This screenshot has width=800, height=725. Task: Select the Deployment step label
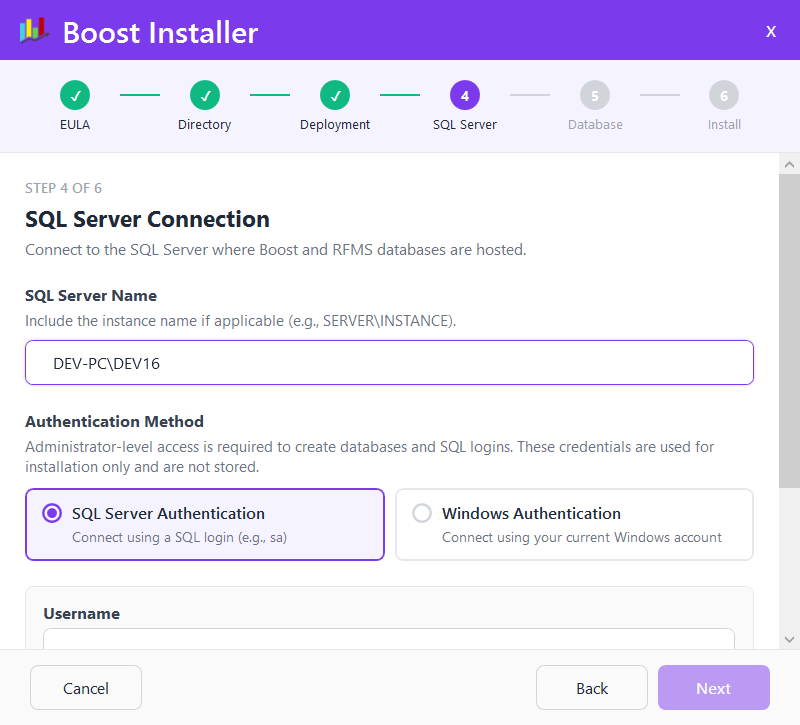point(335,125)
